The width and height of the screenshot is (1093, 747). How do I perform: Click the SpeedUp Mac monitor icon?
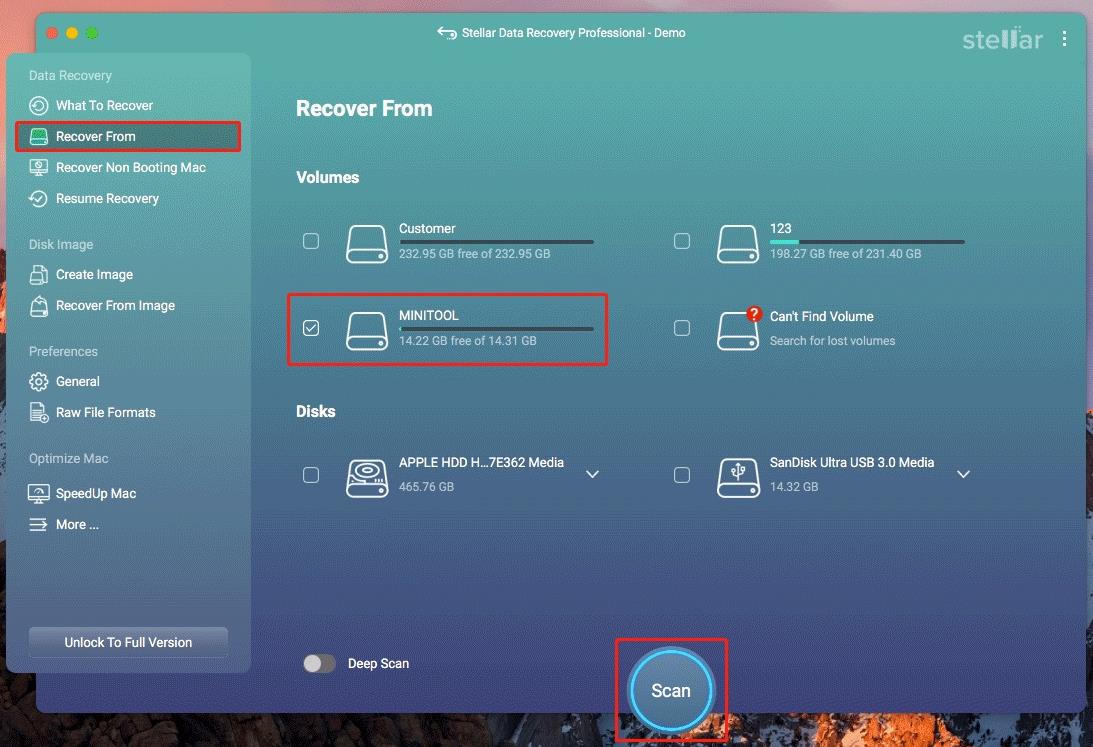pos(39,493)
